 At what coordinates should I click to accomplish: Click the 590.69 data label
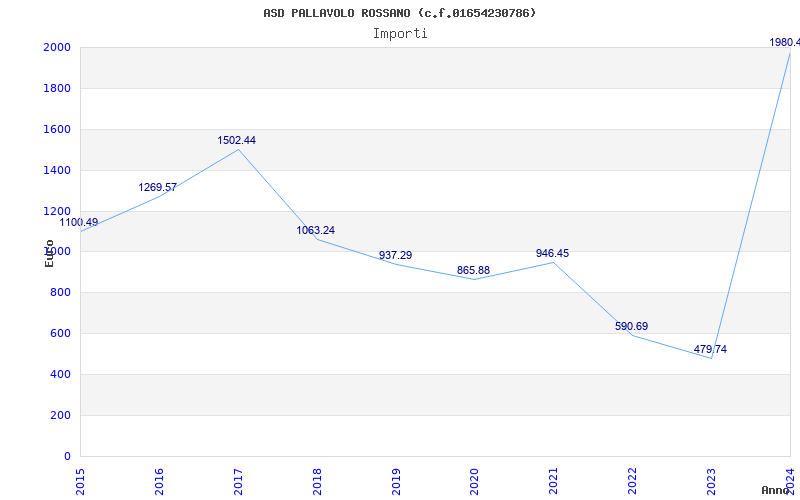coord(631,327)
